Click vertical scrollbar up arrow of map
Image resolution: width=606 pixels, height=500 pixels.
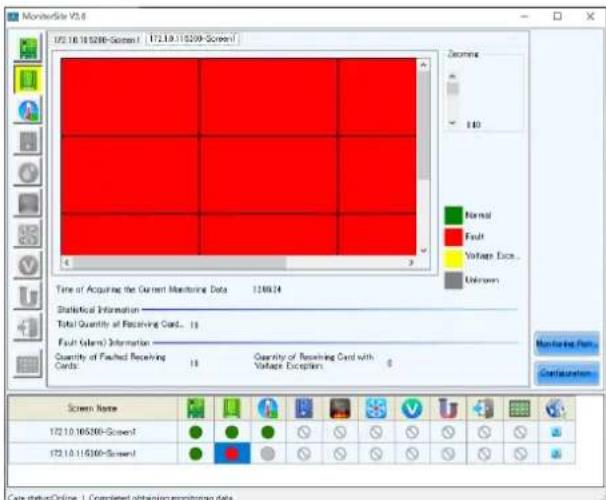[424, 65]
